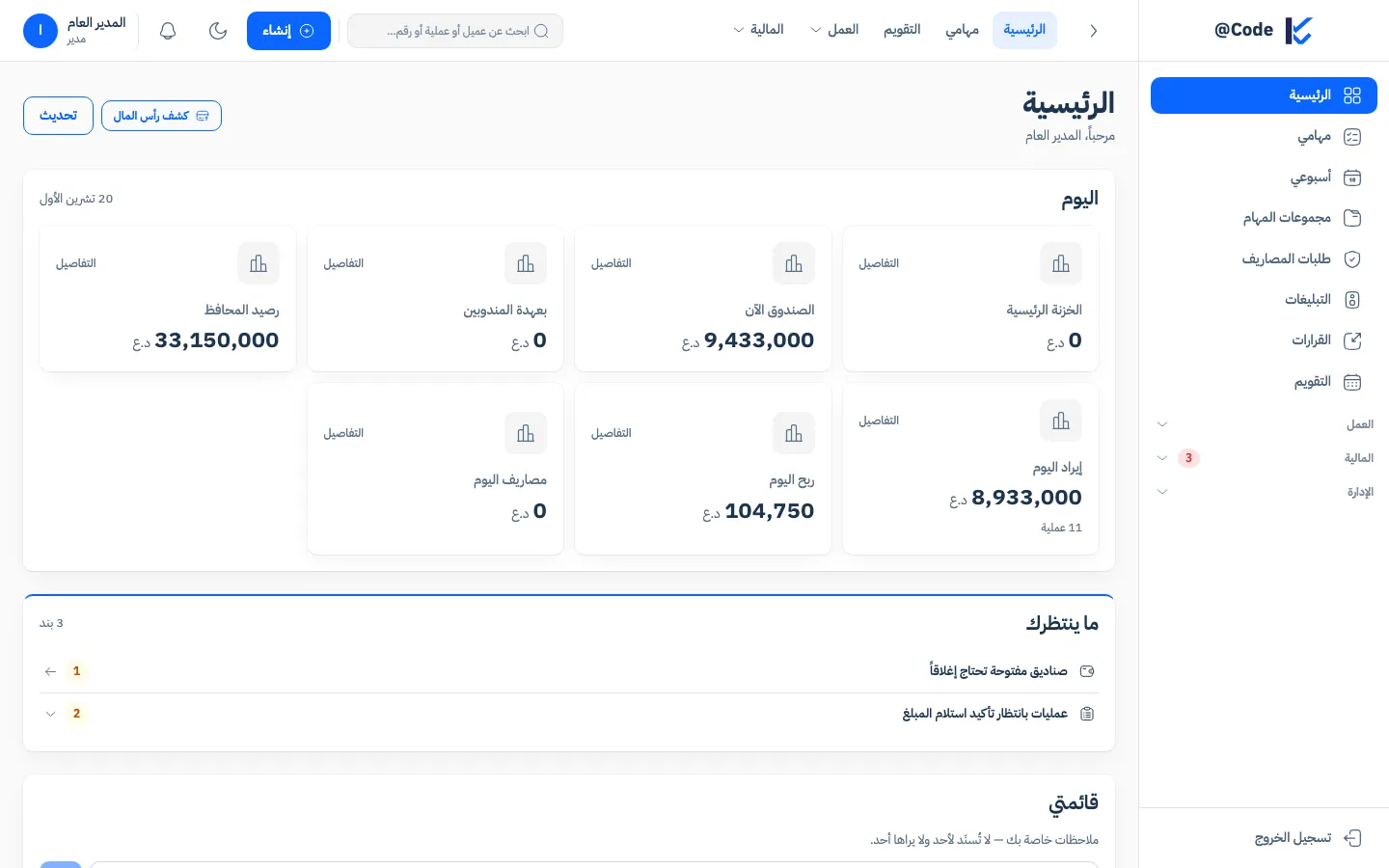
Task: Open كشف رأس المال report
Action: tap(161, 116)
